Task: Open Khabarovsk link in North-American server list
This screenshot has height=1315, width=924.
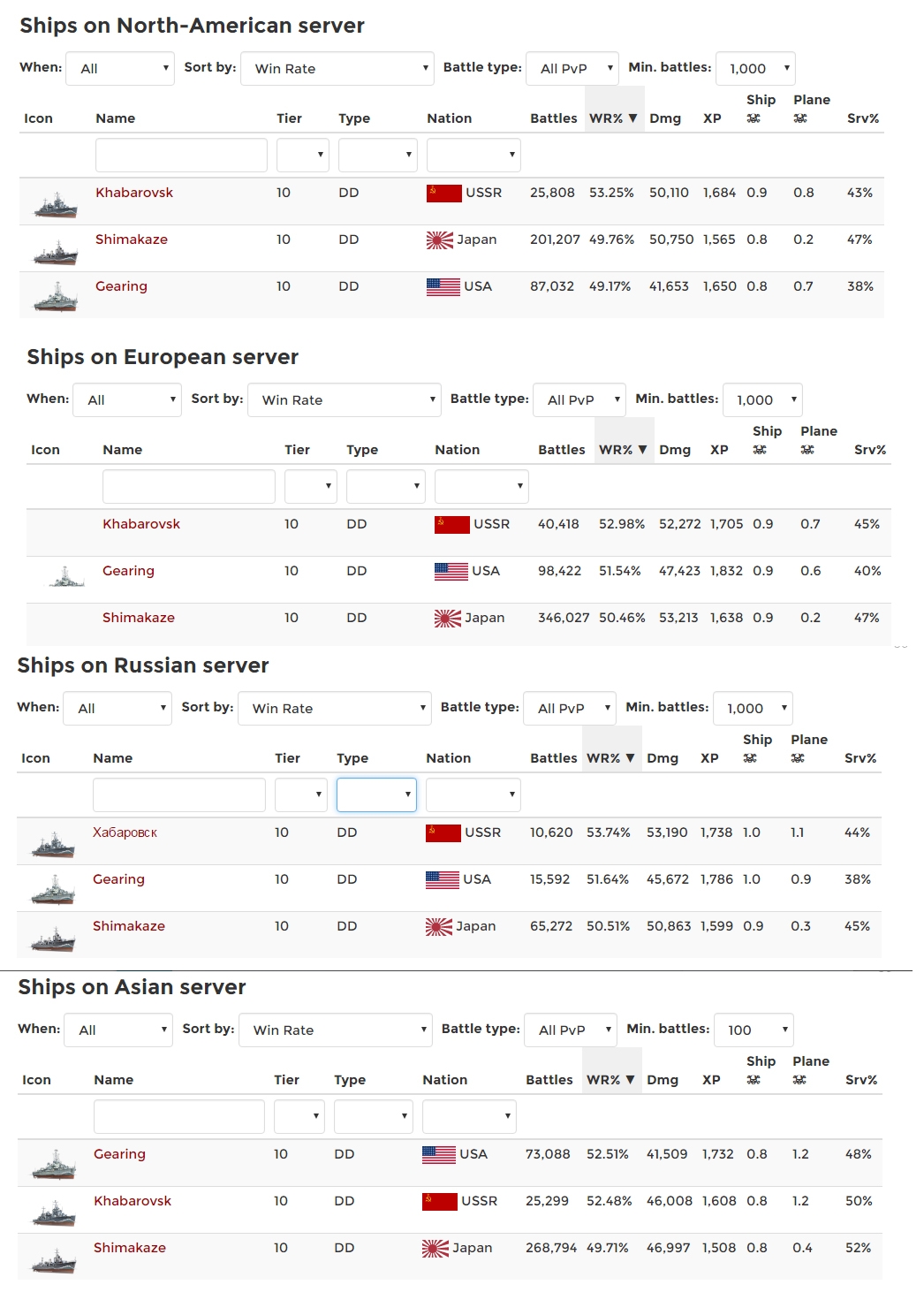Action: (x=134, y=193)
